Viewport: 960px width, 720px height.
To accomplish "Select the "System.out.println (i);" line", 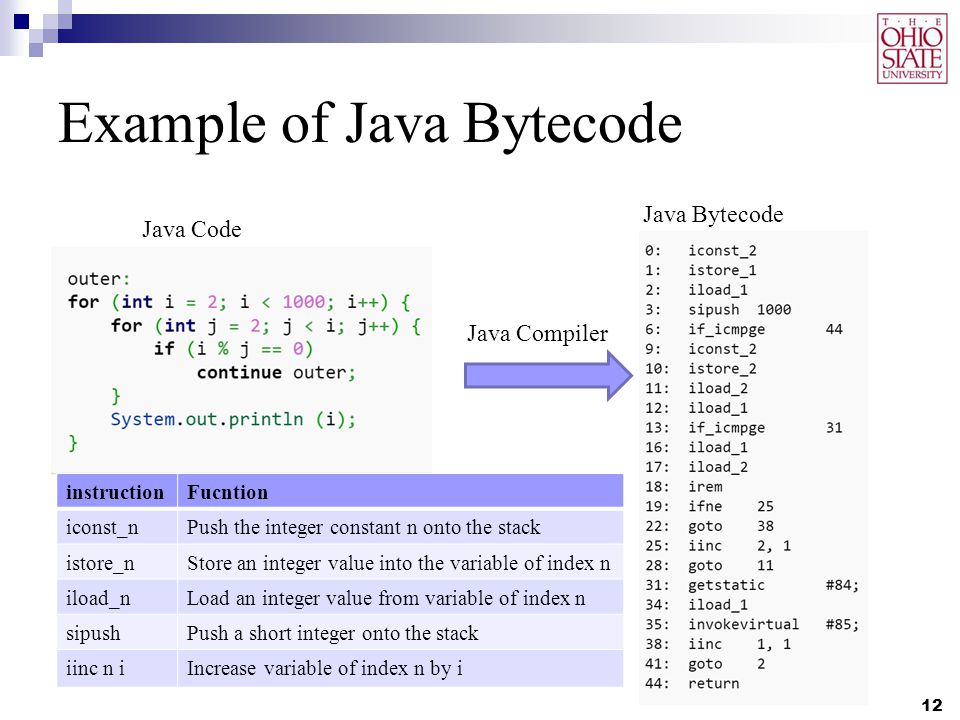I will pos(233,419).
